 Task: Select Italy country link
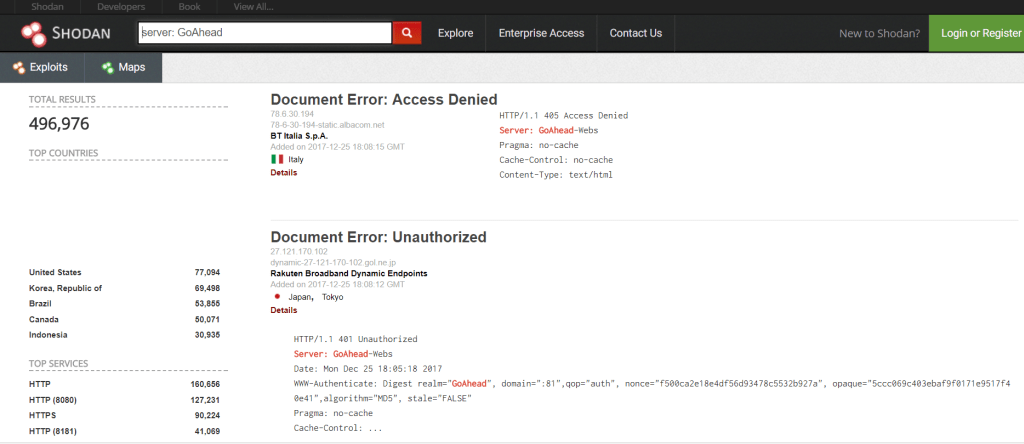(296, 159)
